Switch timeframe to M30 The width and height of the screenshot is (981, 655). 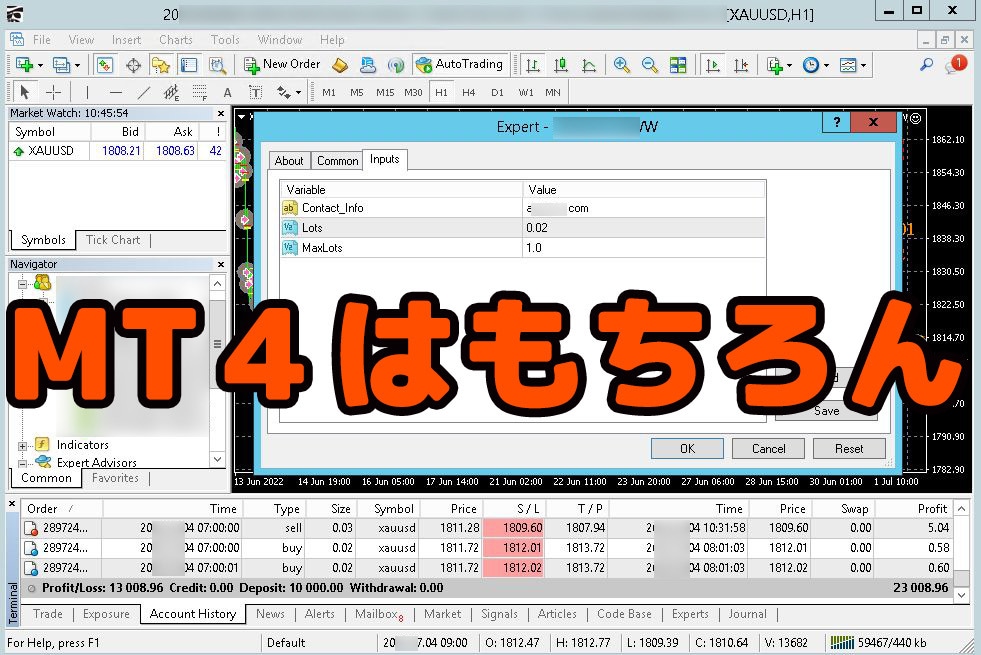[413, 93]
